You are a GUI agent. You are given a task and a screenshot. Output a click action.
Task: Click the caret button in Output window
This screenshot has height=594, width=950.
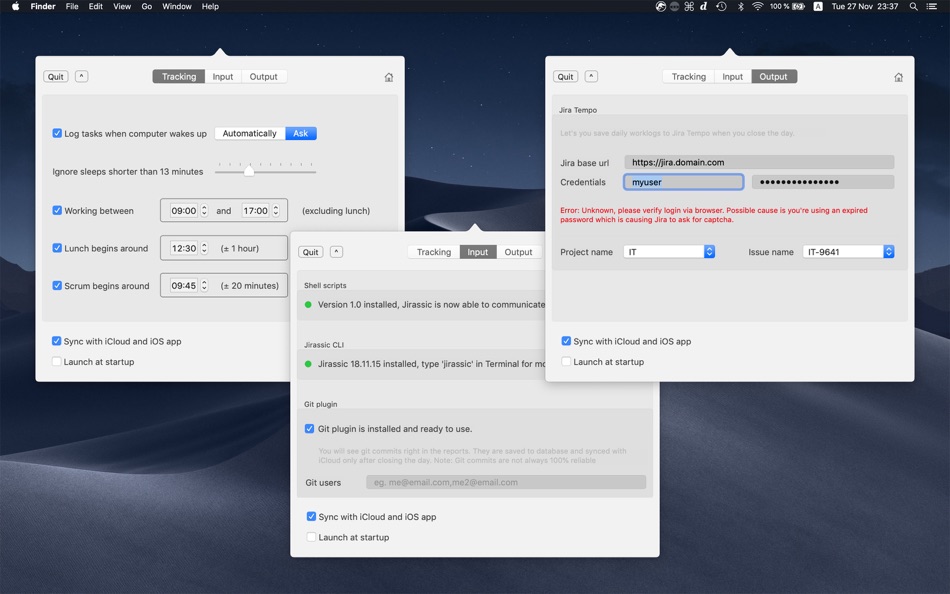pyautogui.click(x=591, y=76)
